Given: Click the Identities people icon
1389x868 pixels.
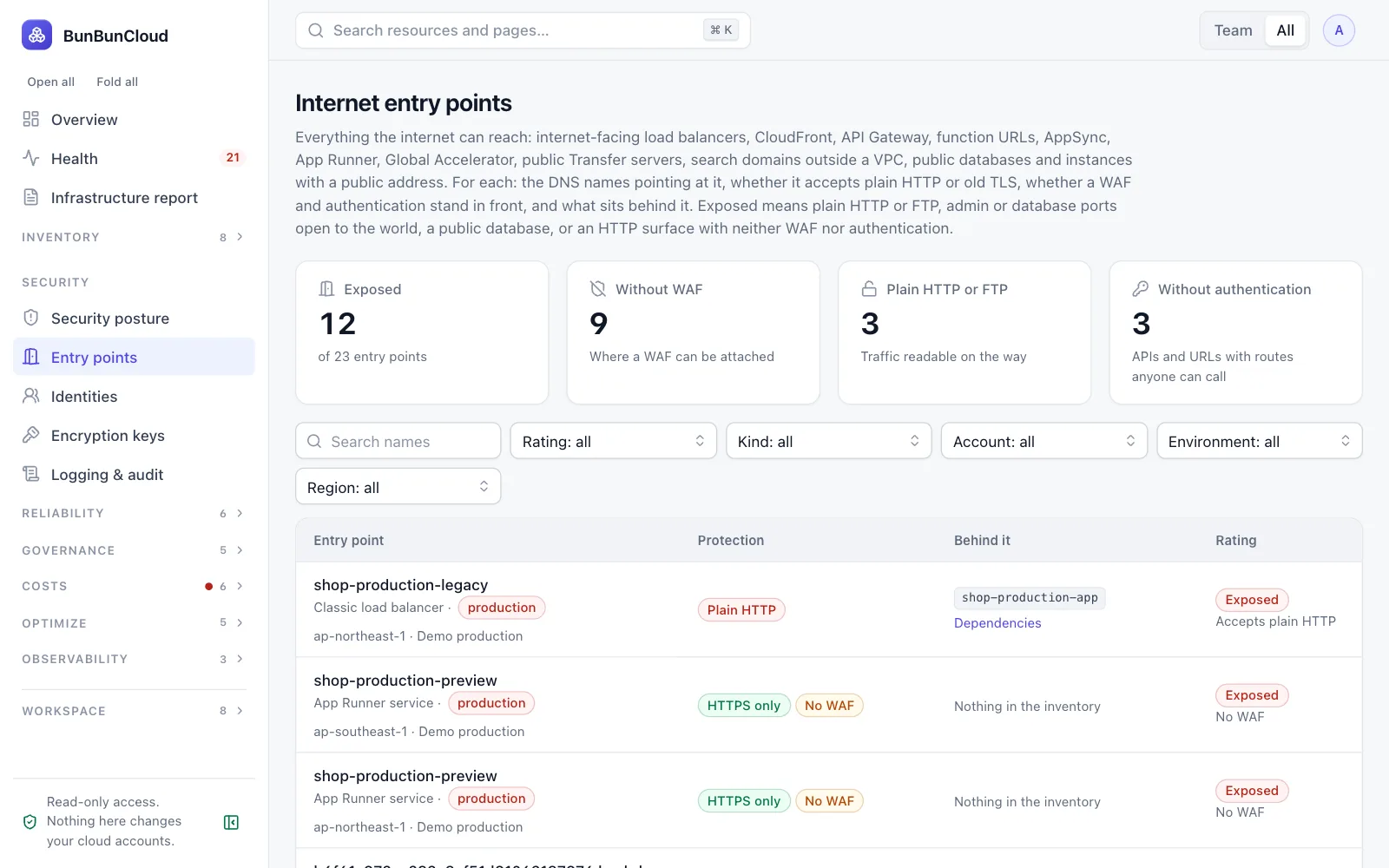Looking at the screenshot, I should tap(31, 396).
